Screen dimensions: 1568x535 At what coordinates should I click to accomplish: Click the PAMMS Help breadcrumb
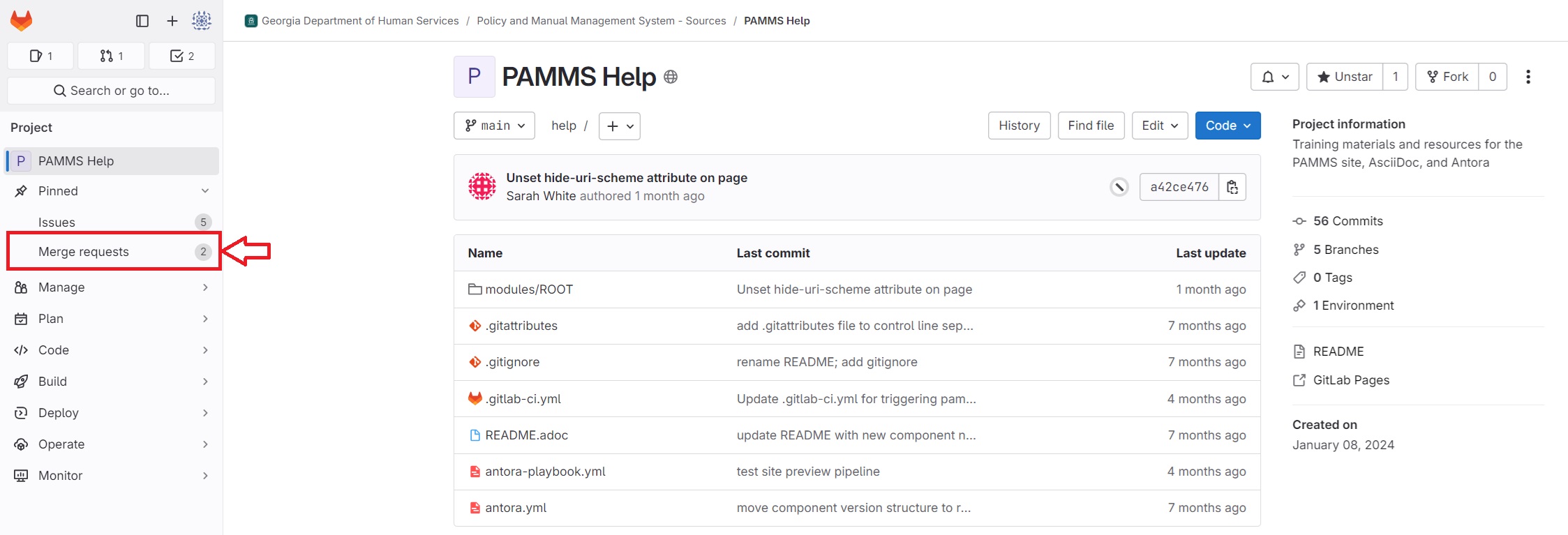(x=777, y=21)
